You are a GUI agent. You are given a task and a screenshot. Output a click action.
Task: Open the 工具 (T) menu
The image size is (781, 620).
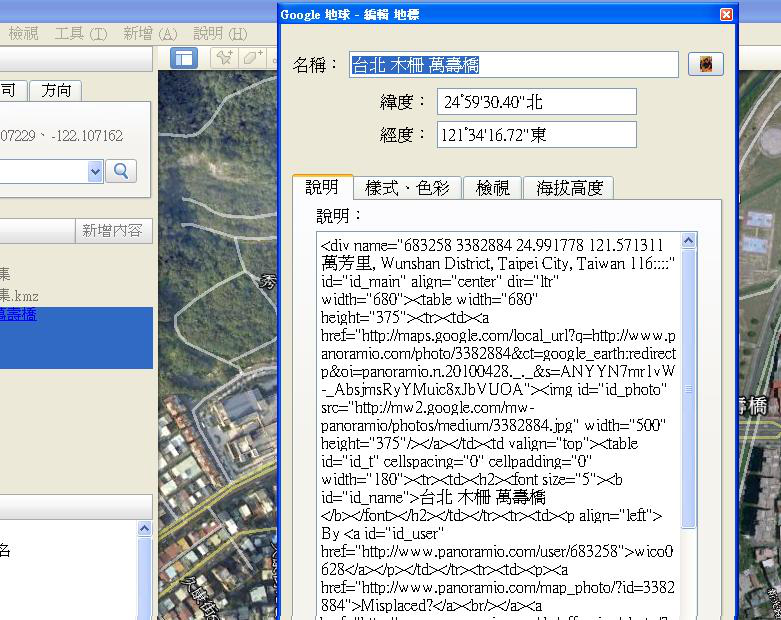coord(81,34)
